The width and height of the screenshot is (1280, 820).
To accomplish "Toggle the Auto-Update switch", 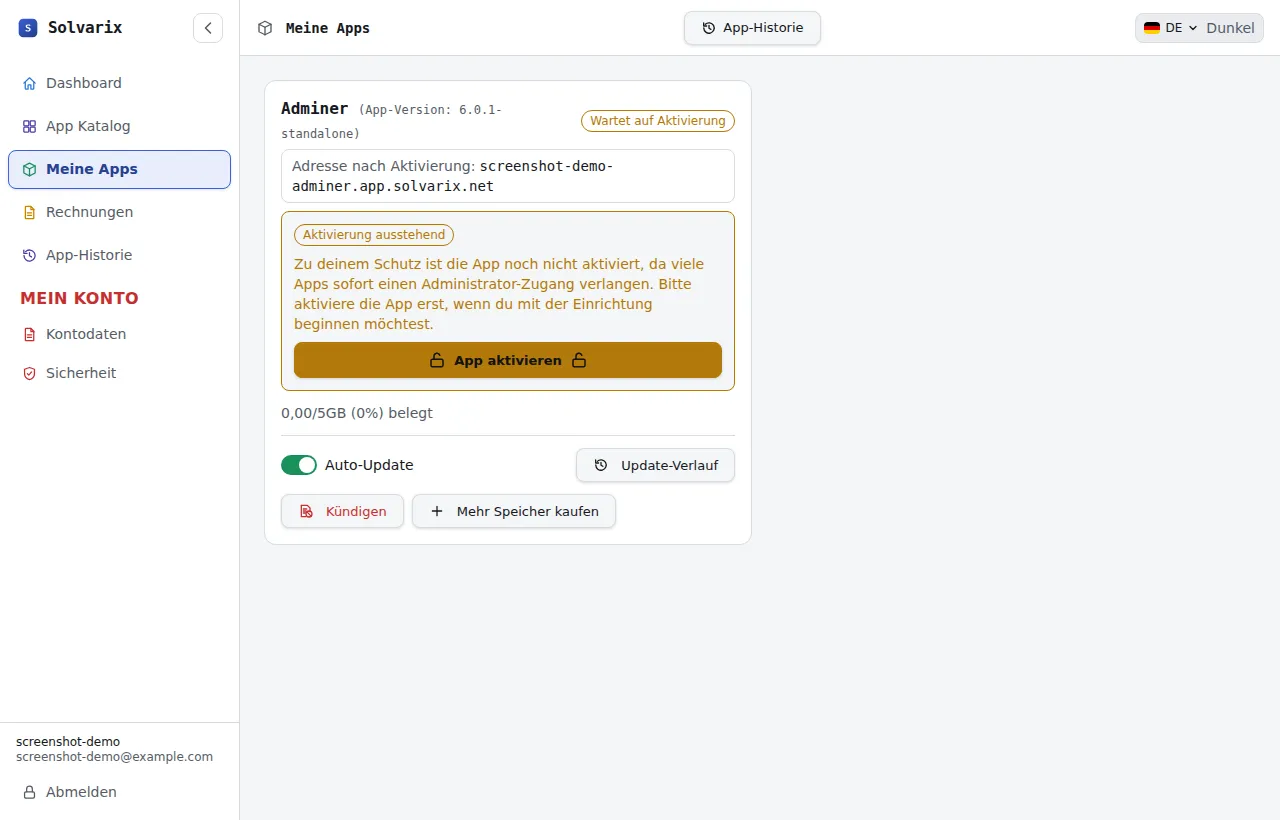I will point(299,465).
